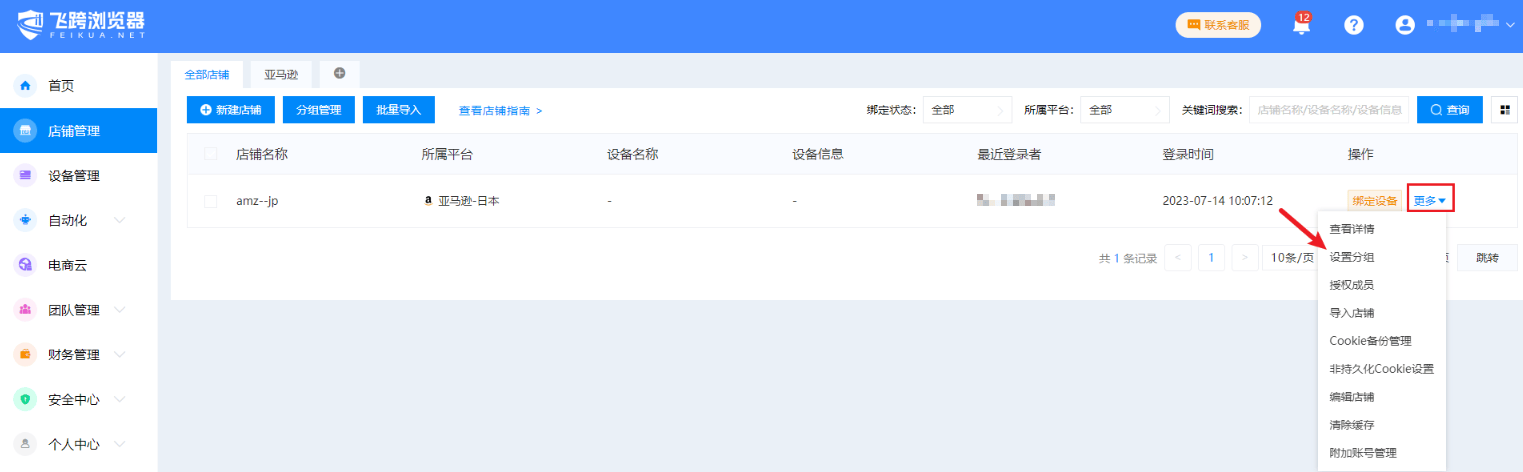Open the 查看店铺指南 link
This screenshot has width=1523, height=472.
point(500,111)
